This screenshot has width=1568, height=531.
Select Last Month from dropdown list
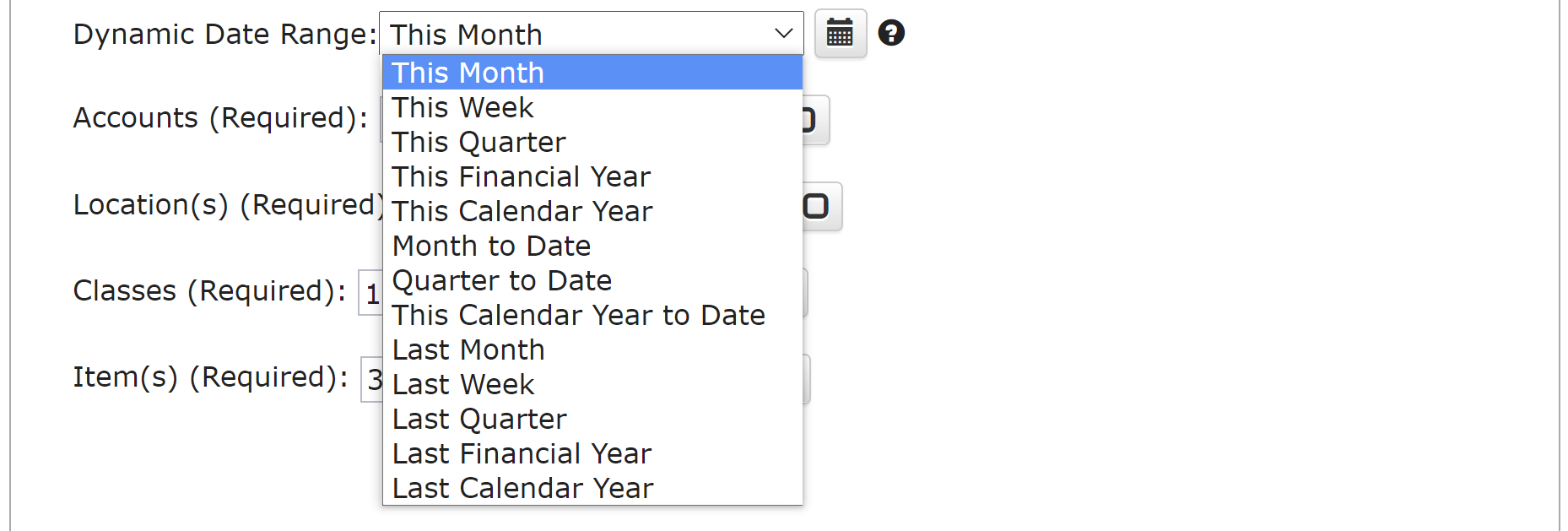(591, 349)
